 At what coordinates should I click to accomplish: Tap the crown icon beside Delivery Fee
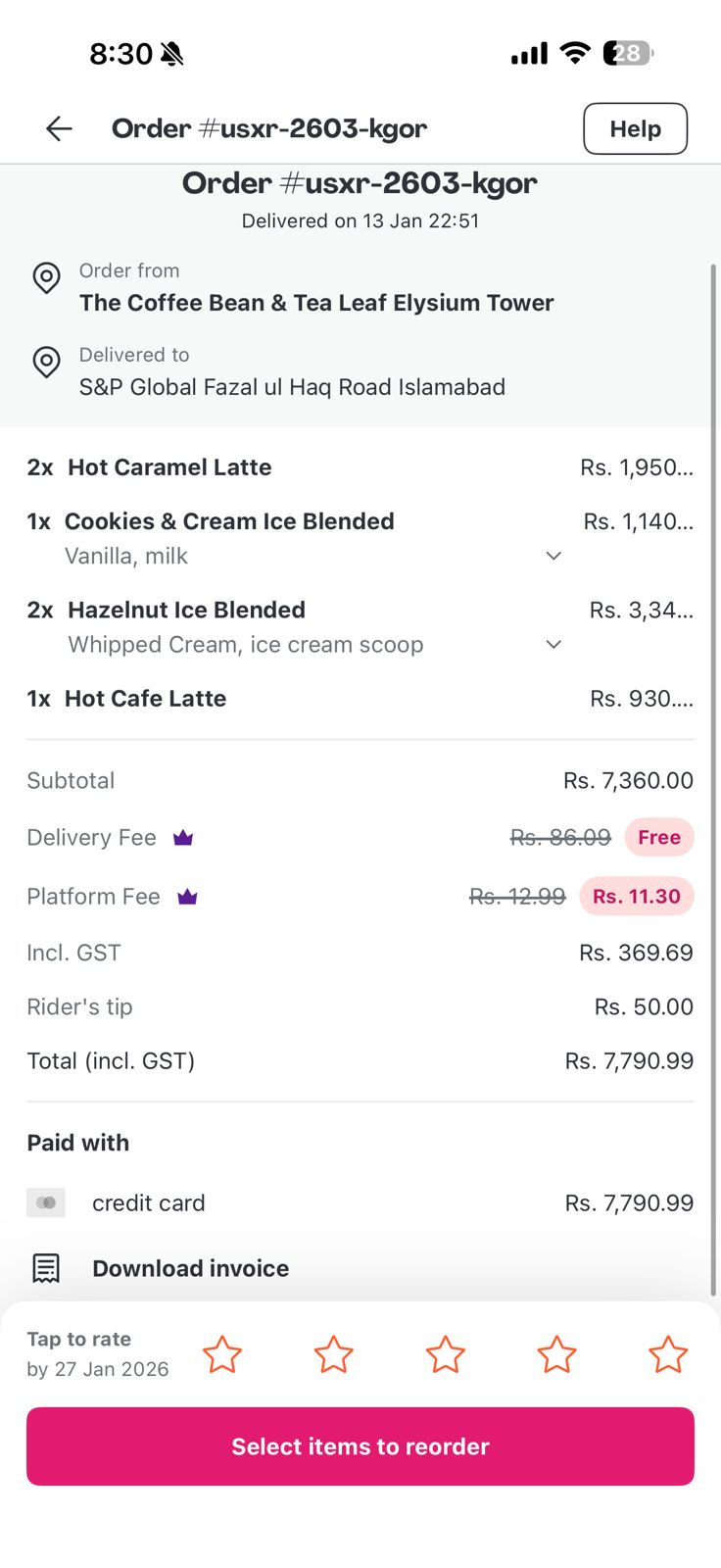[x=183, y=838]
